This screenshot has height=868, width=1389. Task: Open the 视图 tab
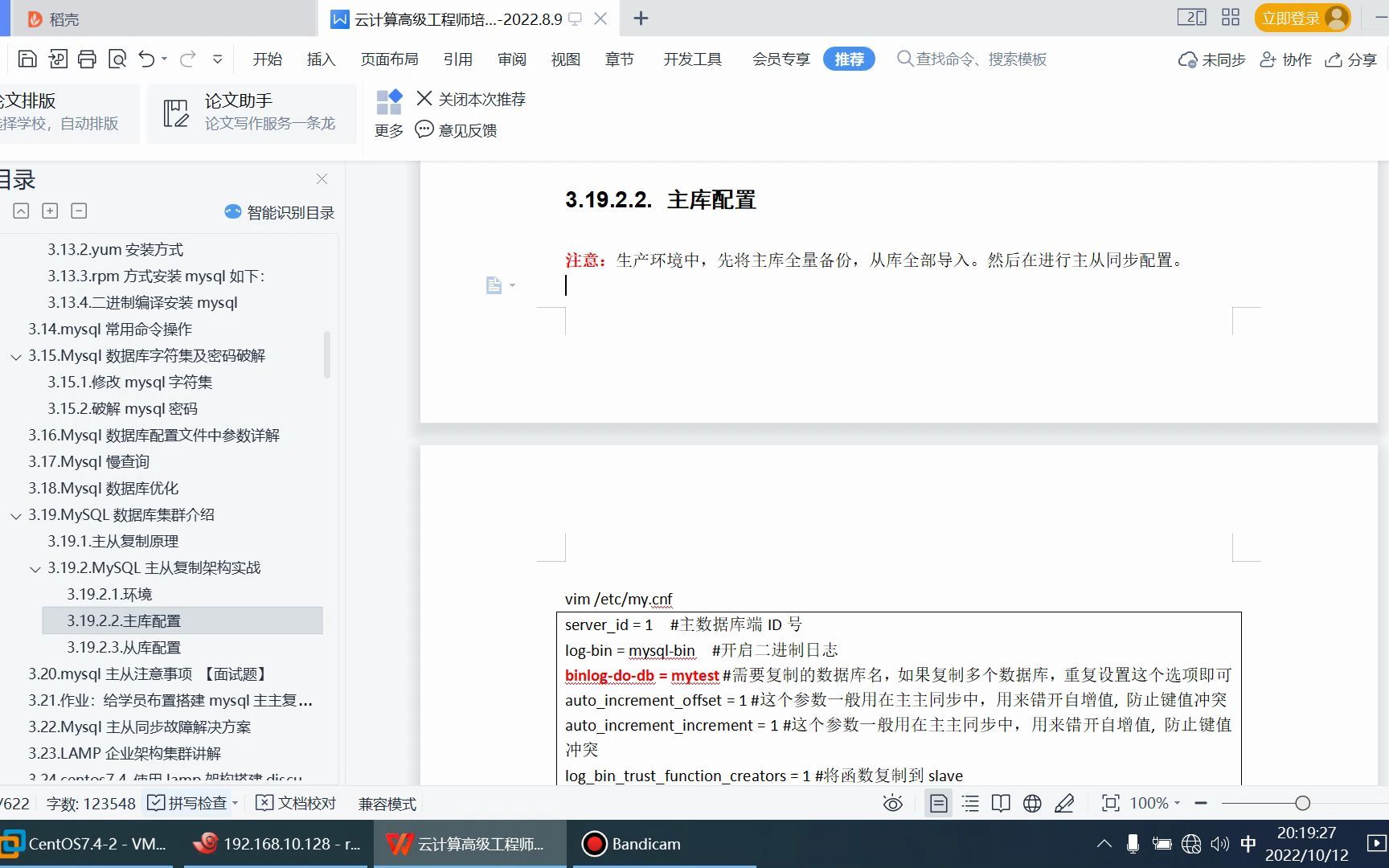[566, 59]
